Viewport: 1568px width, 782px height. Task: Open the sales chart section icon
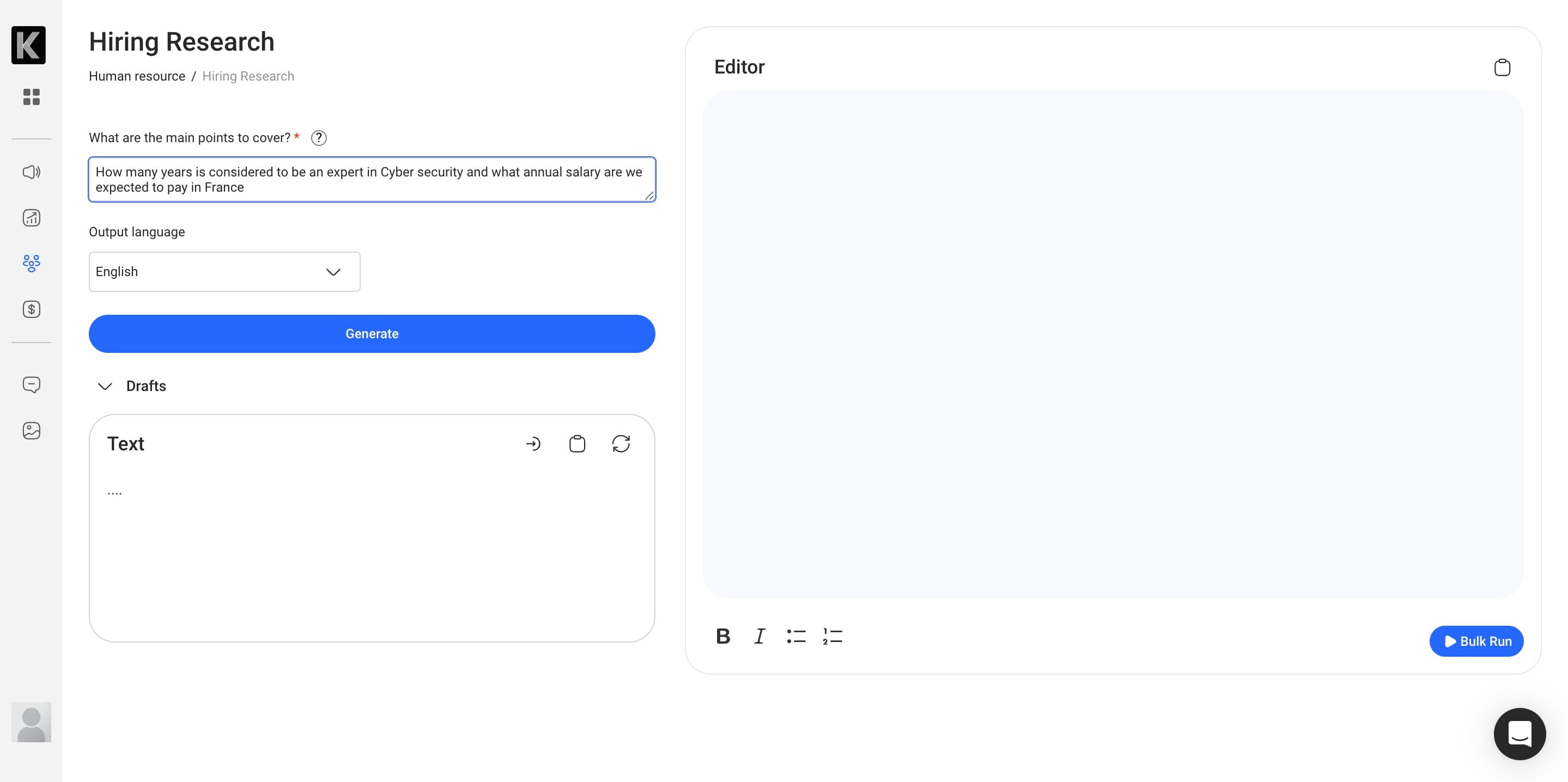tap(31, 218)
